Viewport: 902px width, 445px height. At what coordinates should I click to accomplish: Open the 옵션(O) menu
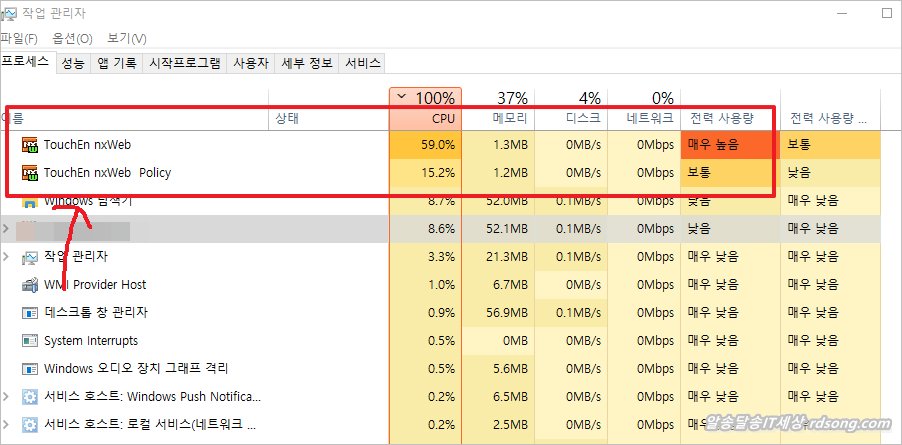[72, 39]
